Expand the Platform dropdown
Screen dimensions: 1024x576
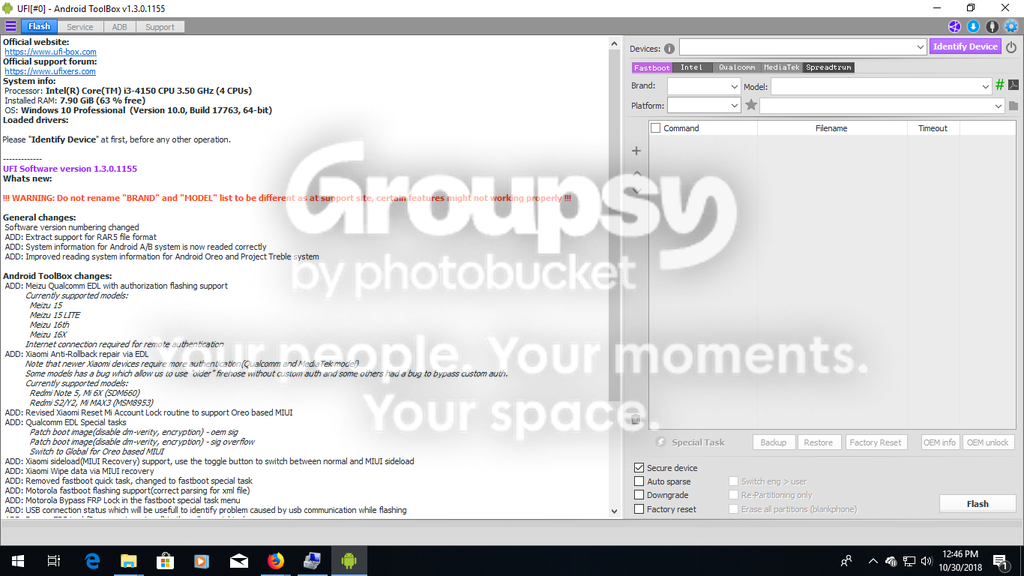[734, 105]
